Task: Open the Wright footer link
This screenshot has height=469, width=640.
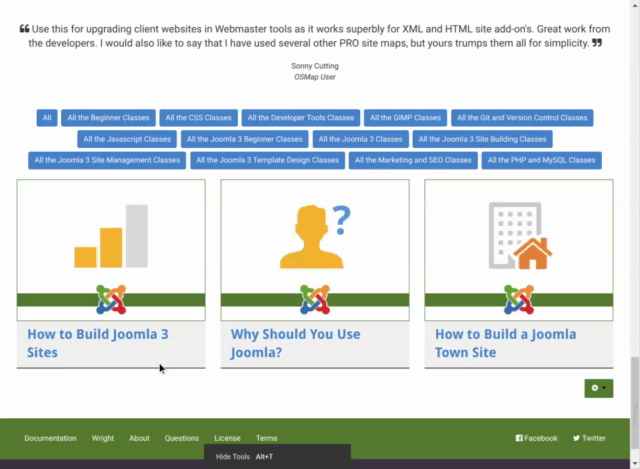Action: (x=102, y=438)
